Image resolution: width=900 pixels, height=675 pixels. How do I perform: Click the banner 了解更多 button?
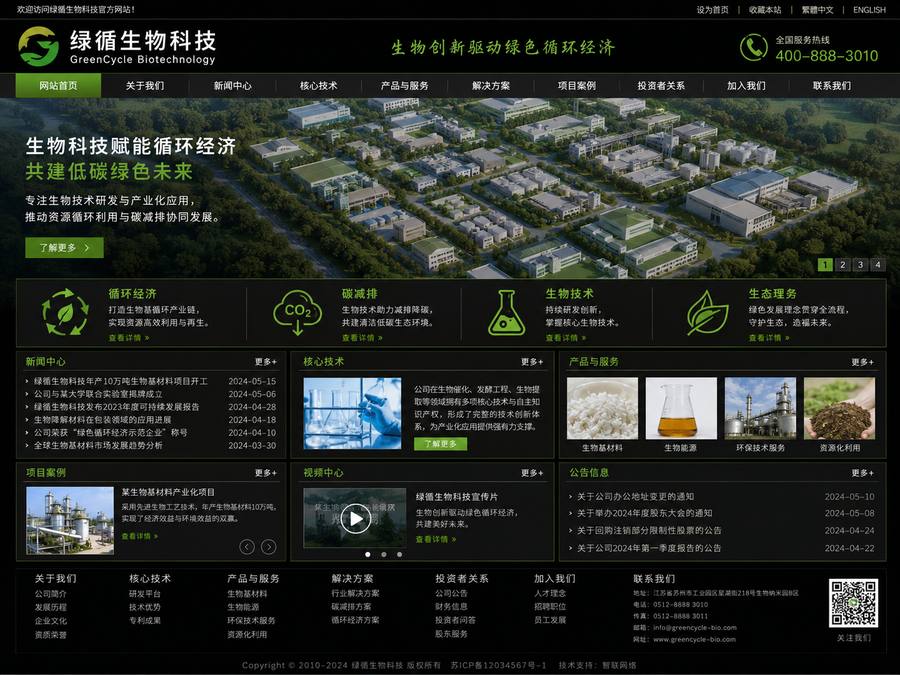click(64, 247)
